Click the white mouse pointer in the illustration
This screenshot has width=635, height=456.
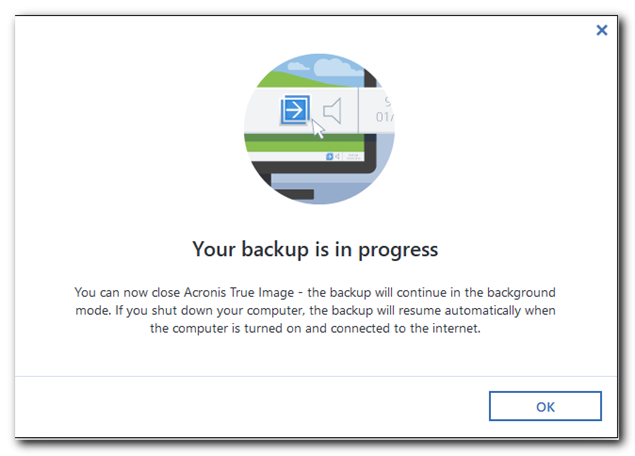tap(318, 129)
